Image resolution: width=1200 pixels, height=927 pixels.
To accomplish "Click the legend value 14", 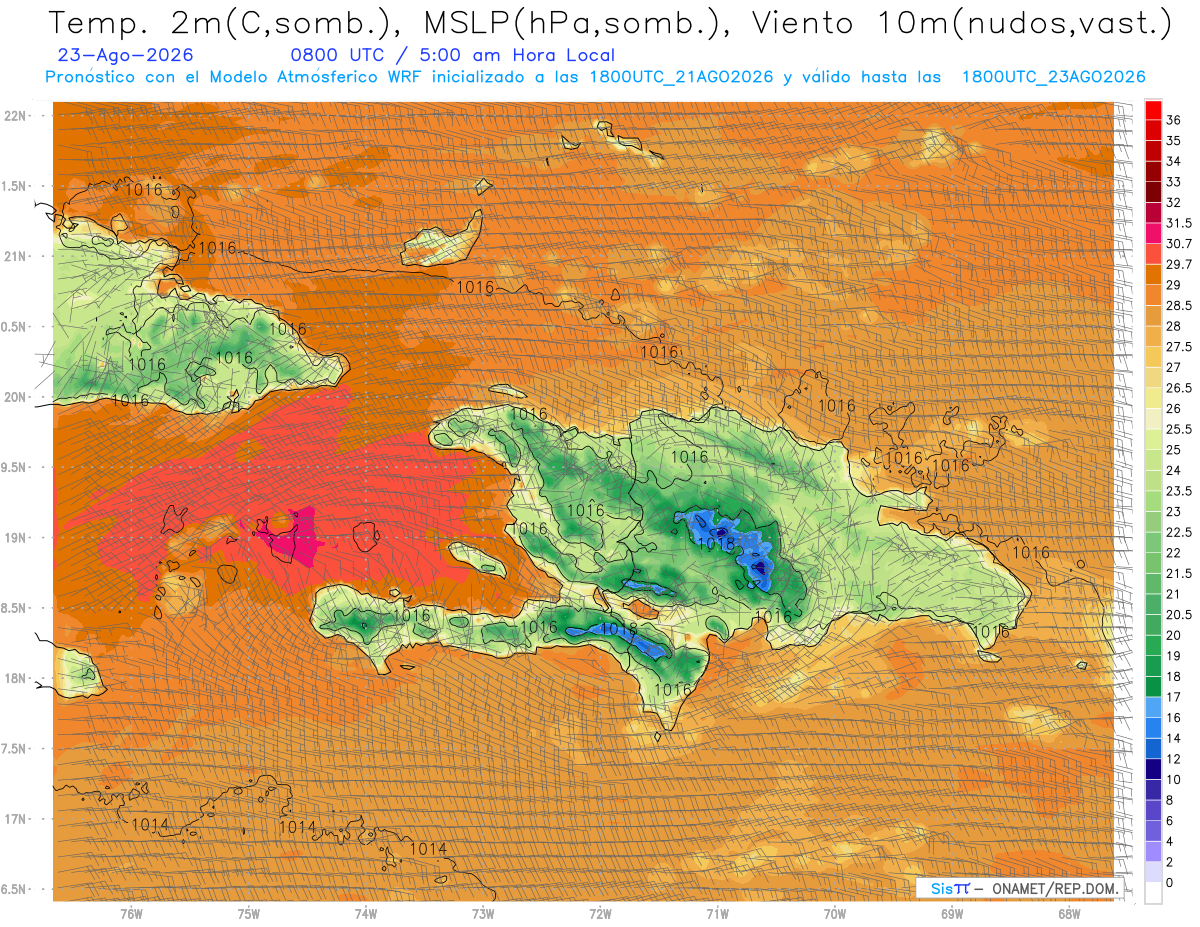I will tap(1174, 738).
